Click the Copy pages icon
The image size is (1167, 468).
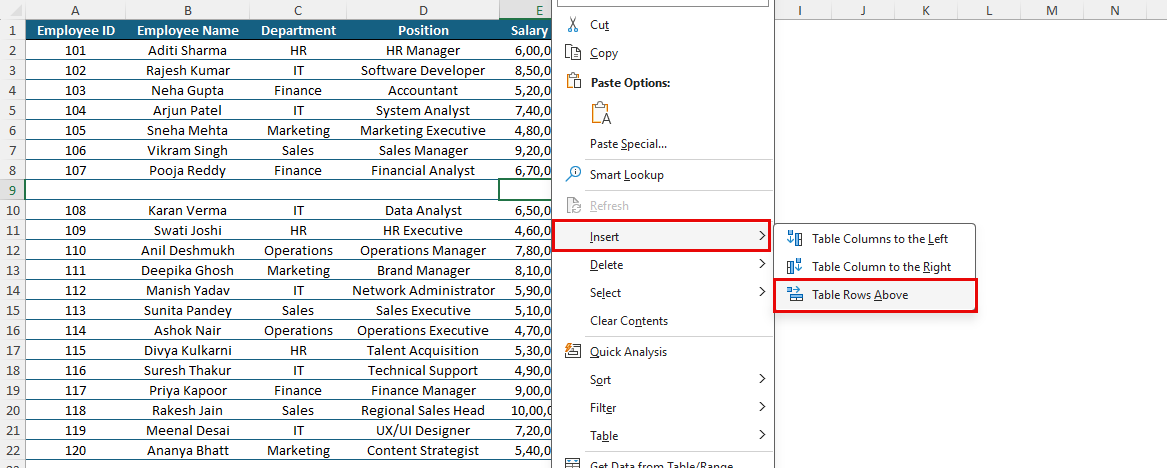(x=572, y=53)
